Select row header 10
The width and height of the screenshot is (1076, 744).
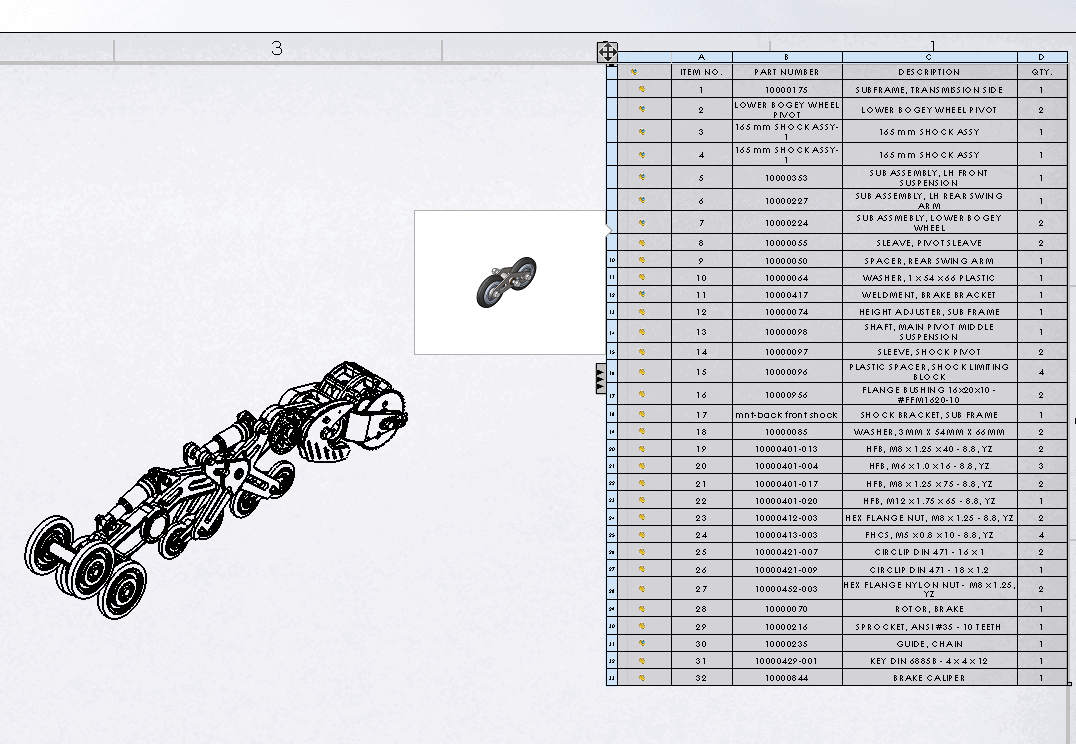[x=612, y=261]
